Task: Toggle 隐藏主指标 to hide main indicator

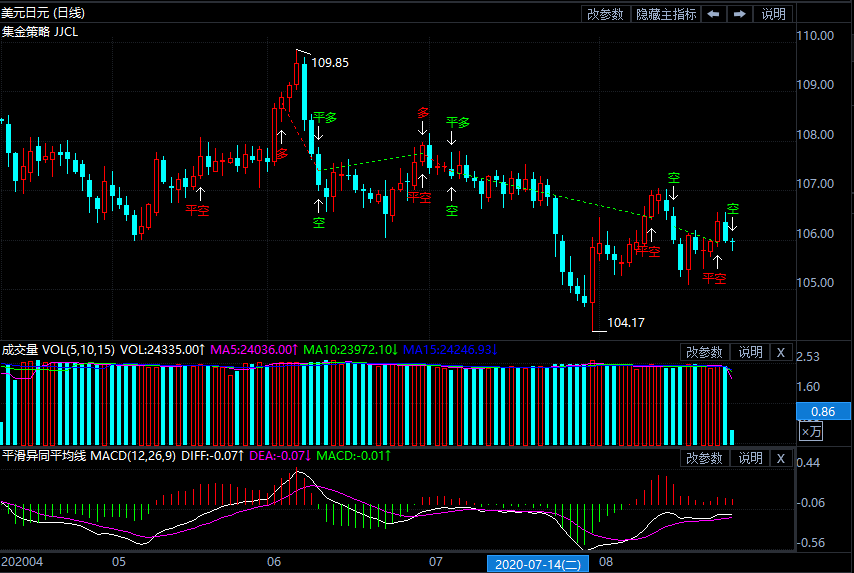Action: 665,14
